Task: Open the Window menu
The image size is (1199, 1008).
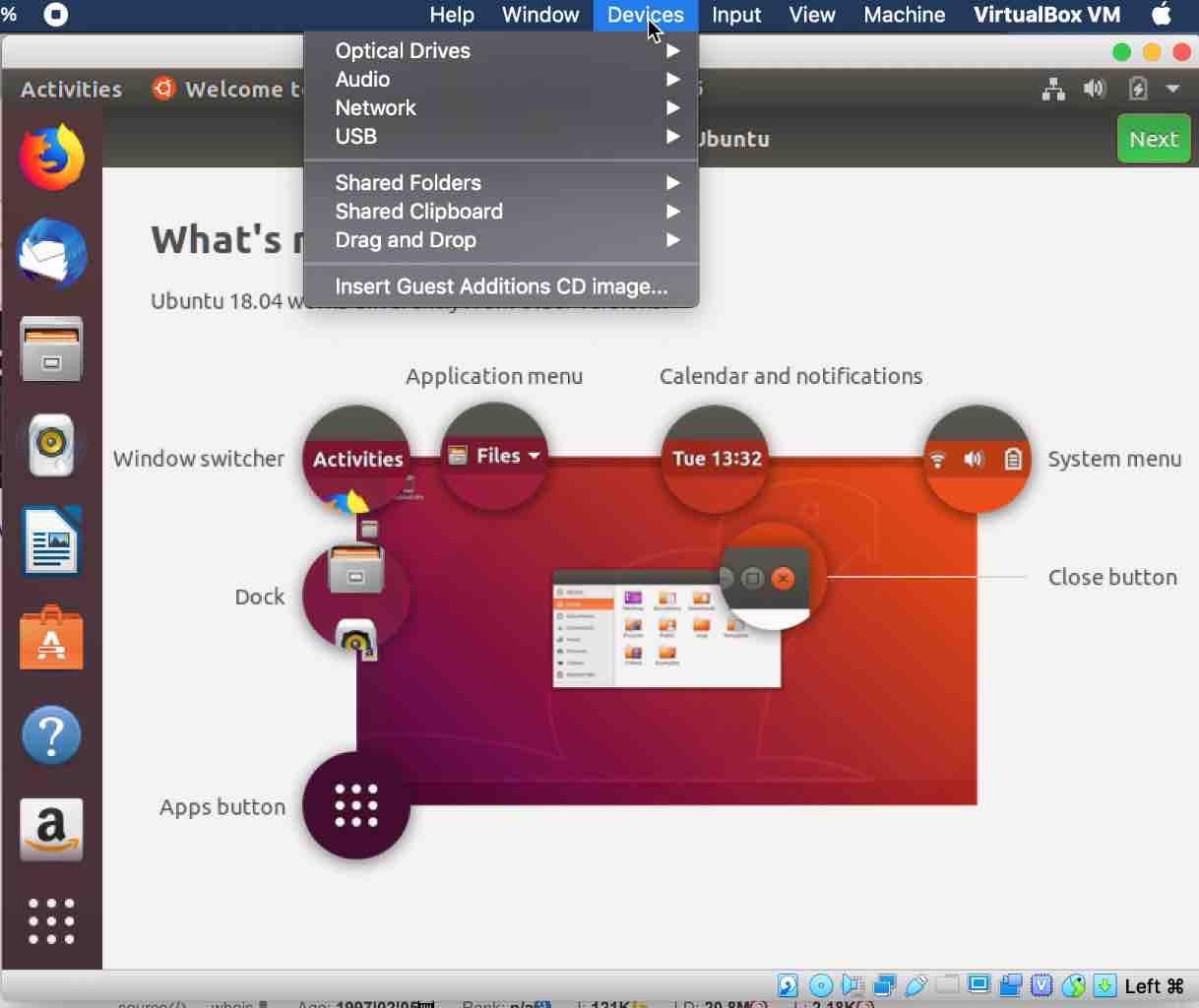Action: pos(540,15)
